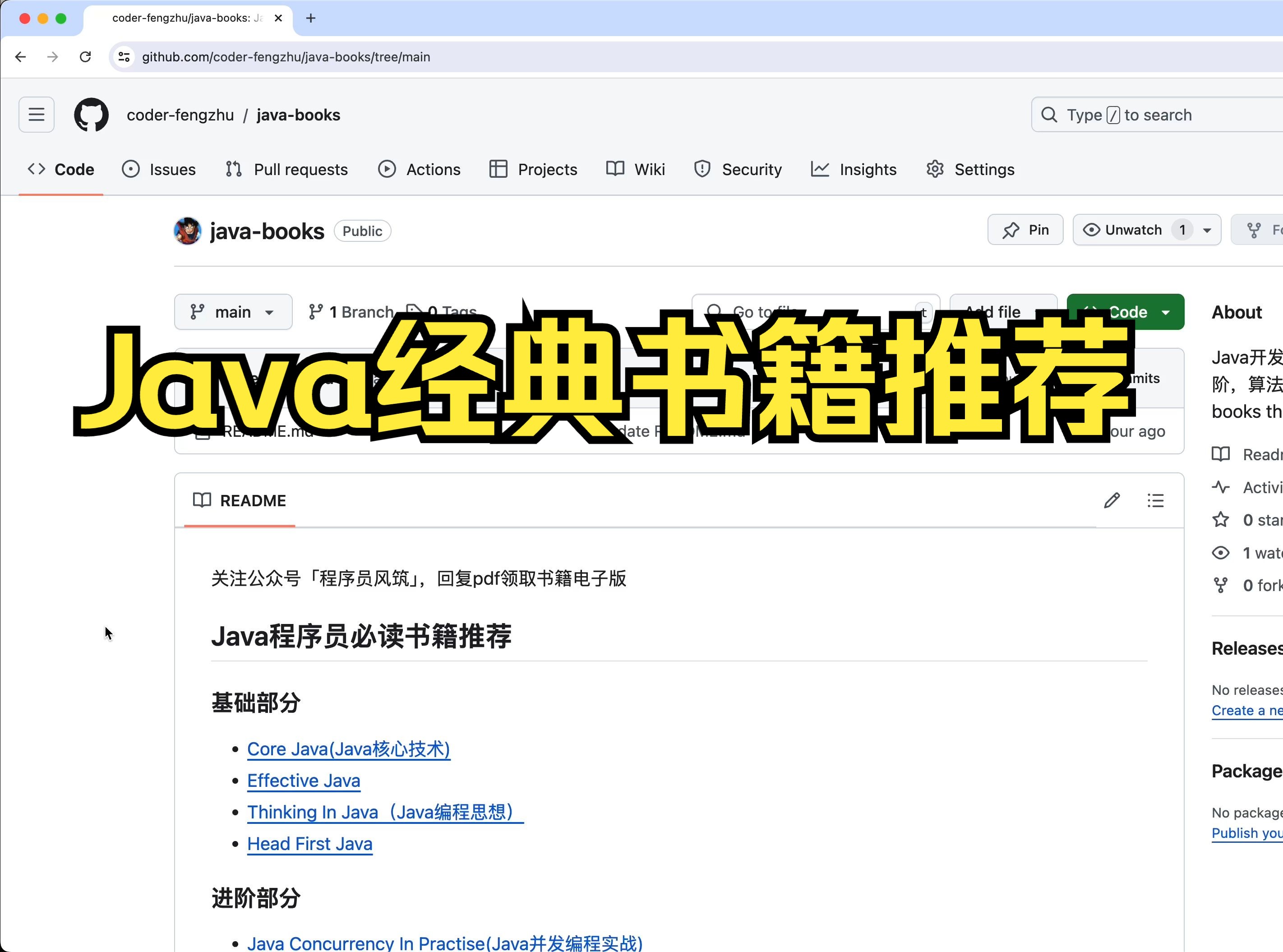Open Core Java(Java核心技术) link

click(x=349, y=749)
